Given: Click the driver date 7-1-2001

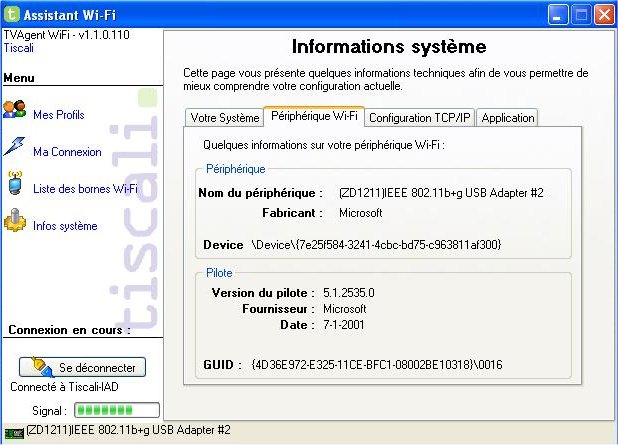Looking at the screenshot, I should [x=343, y=325].
